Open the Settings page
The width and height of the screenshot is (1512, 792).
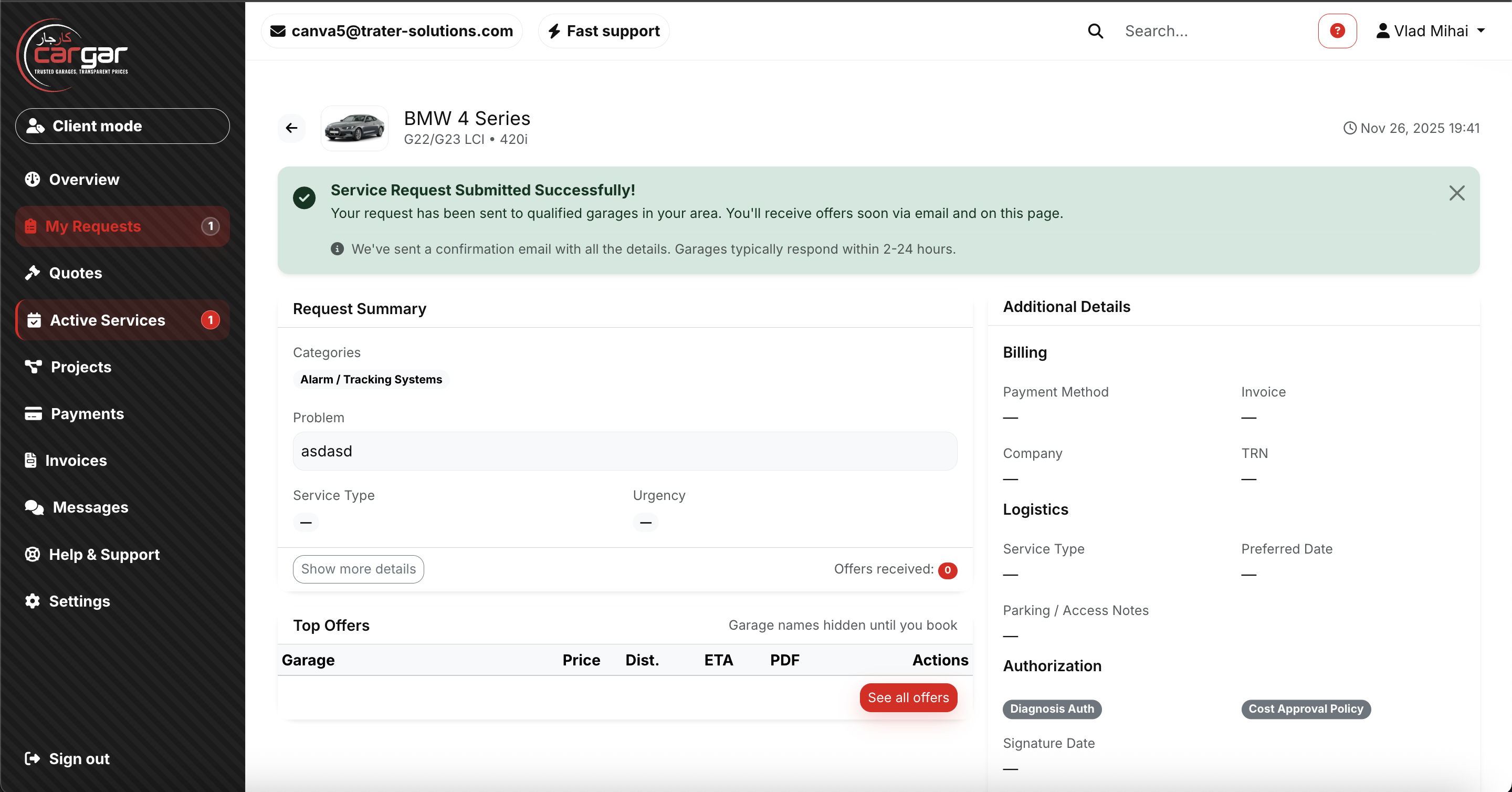pyautogui.click(x=80, y=601)
